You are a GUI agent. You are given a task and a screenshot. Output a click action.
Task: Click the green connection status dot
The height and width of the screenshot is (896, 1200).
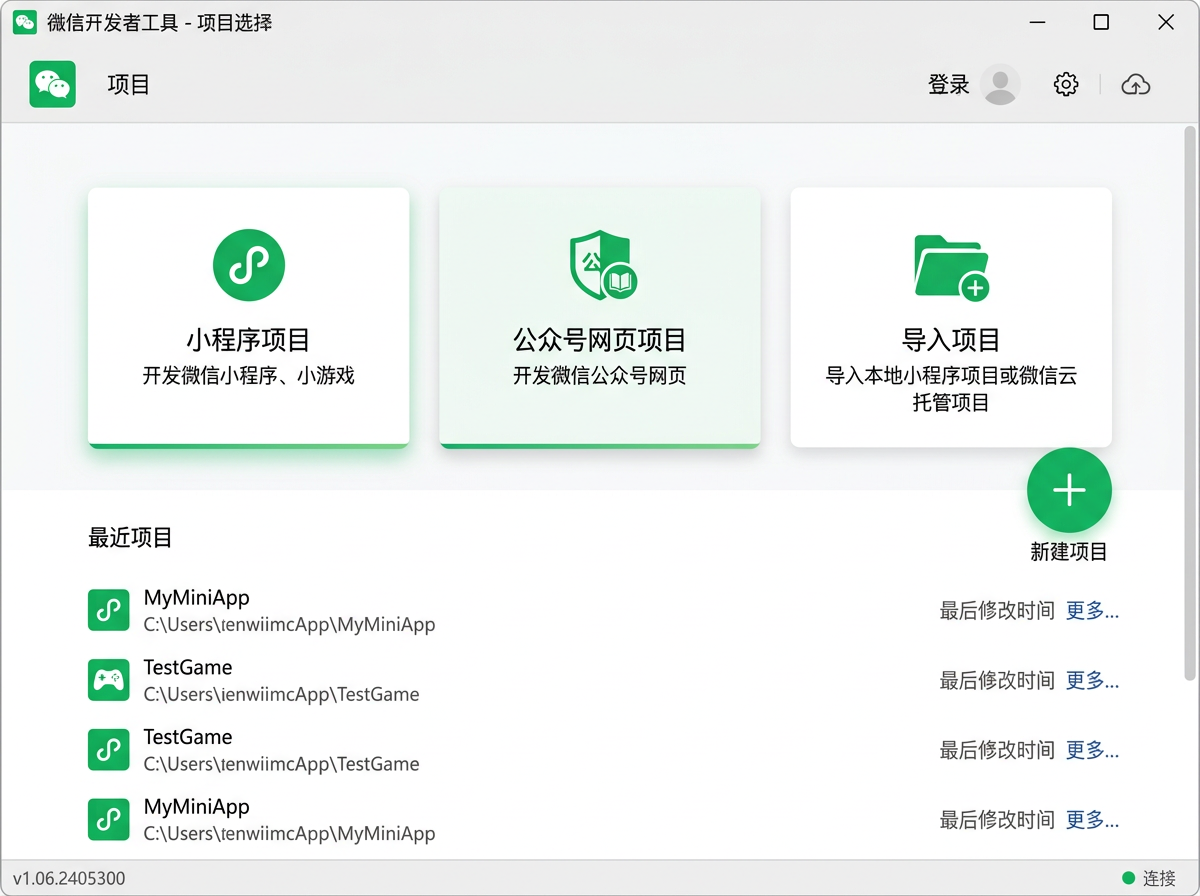pyautogui.click(x=1129, y=878)
